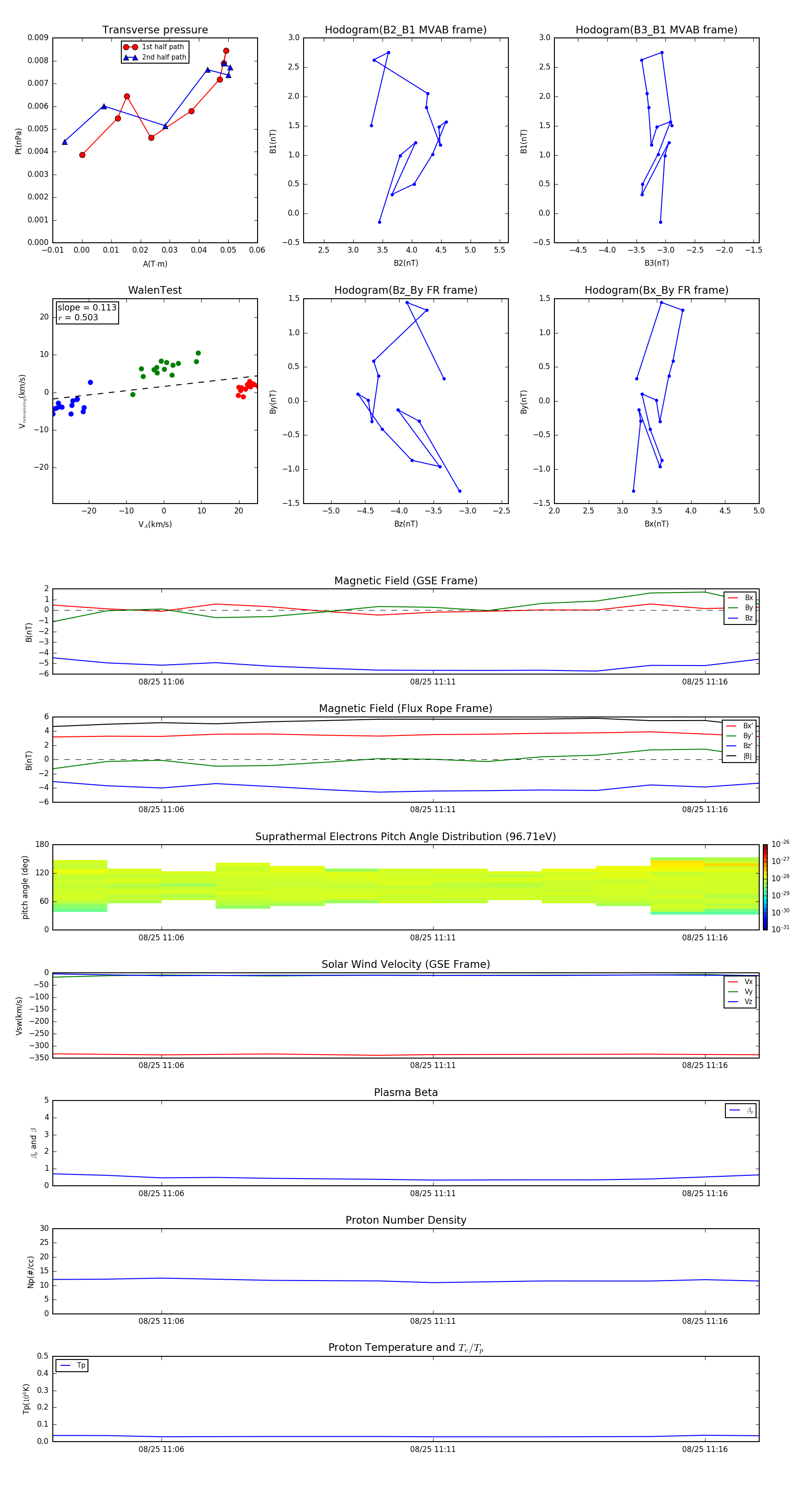The height and width of the screenshot is (1489, 812).
Task: Select 'Vy' in solar wind velocity legend
Action: pyautogui.click(x=741, y=992)
